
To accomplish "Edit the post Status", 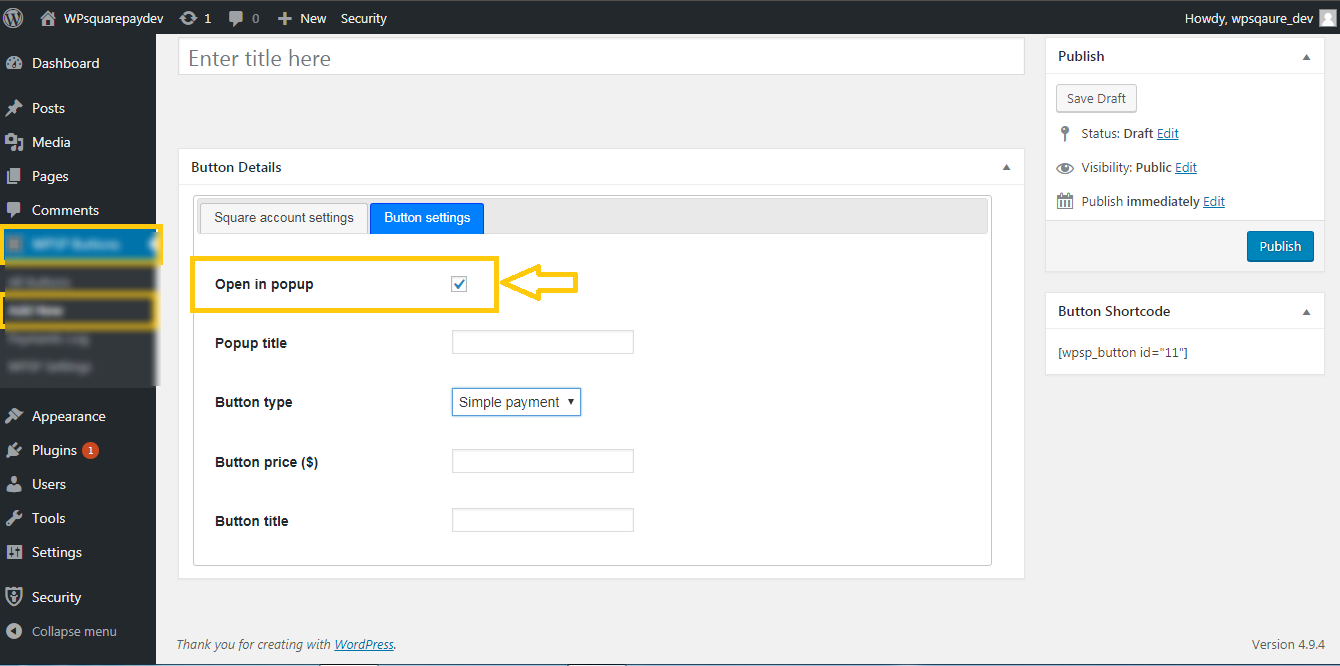I will (x=1167, y=134).
